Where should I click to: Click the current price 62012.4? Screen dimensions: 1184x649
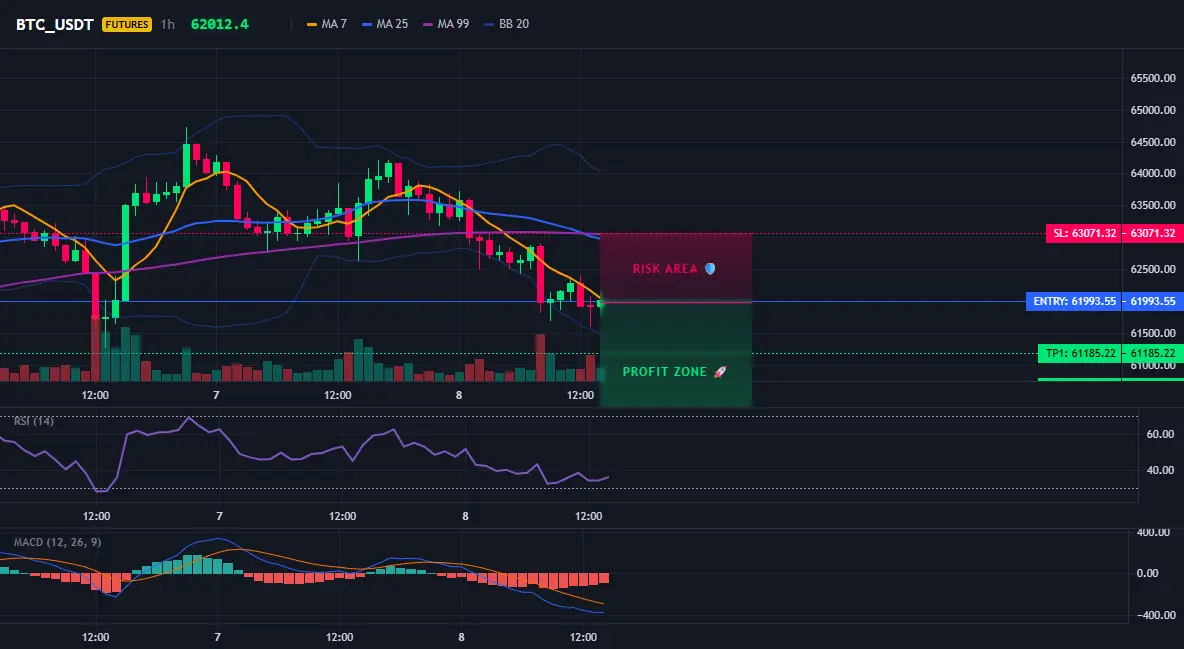[x=219, y=24]
